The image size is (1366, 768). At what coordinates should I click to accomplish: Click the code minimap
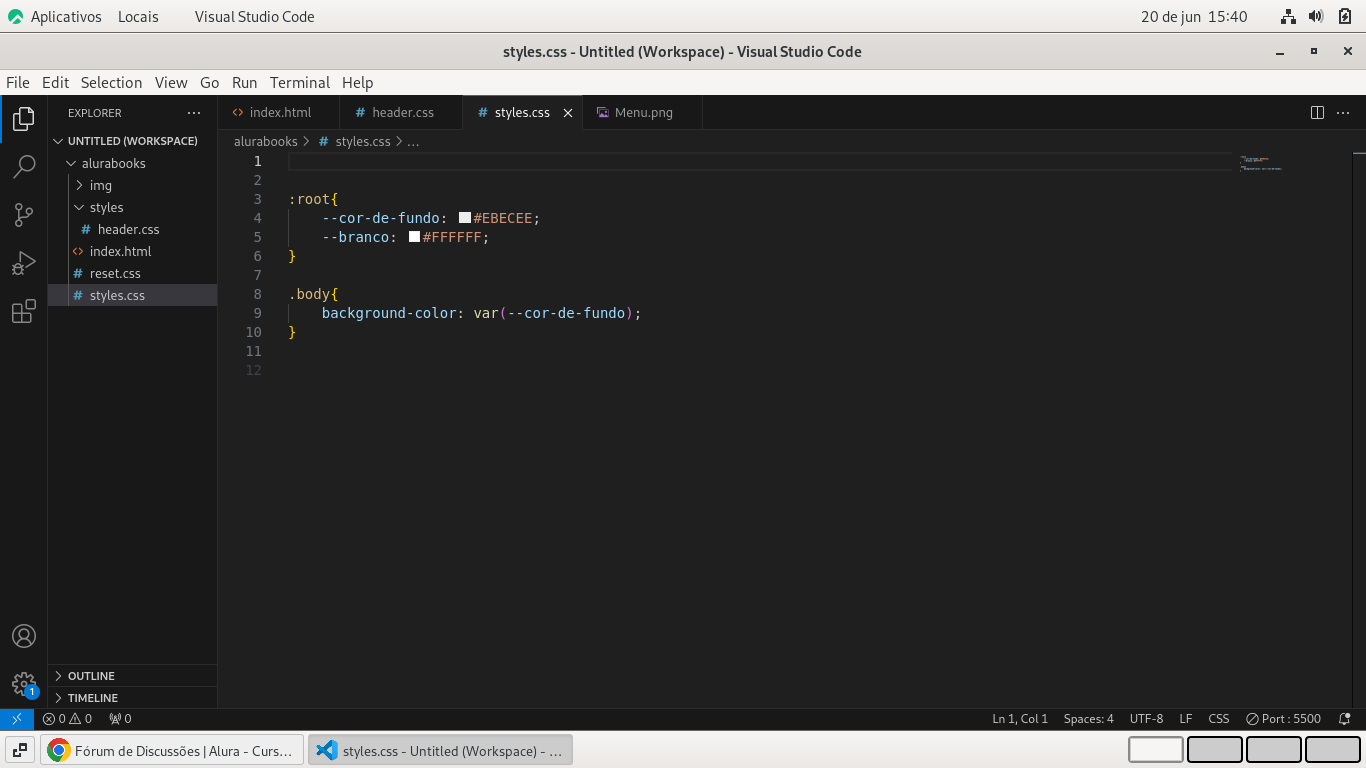point(1260,163)
